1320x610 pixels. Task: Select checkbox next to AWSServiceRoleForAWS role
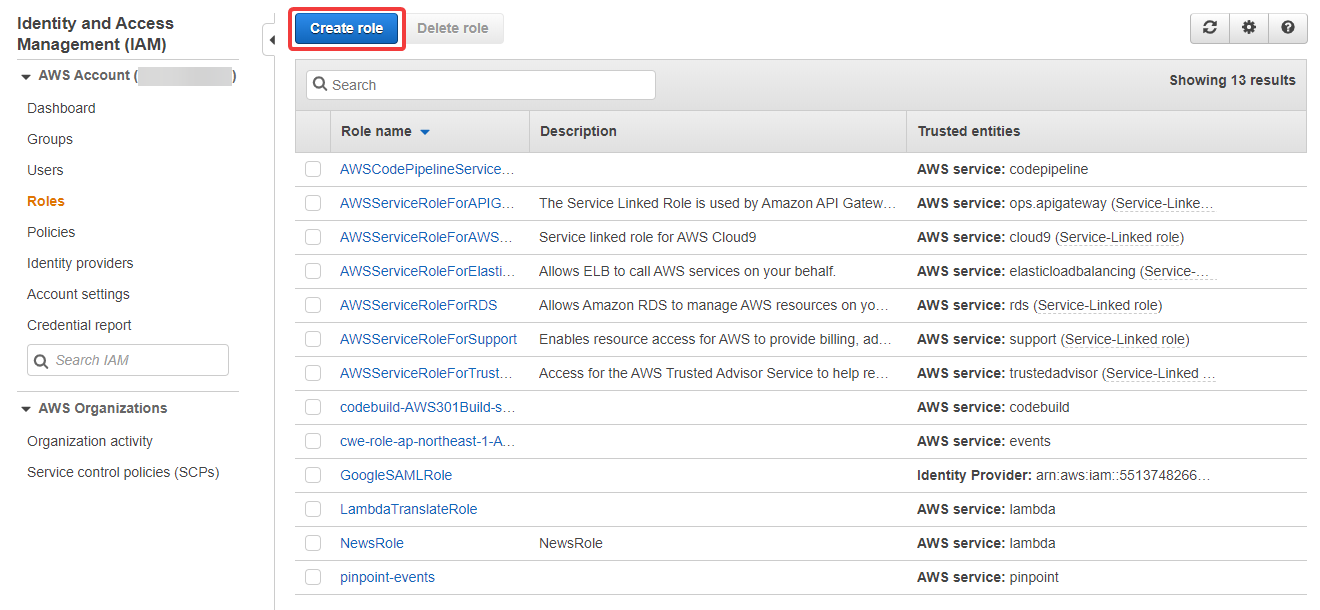coord(313,237)
